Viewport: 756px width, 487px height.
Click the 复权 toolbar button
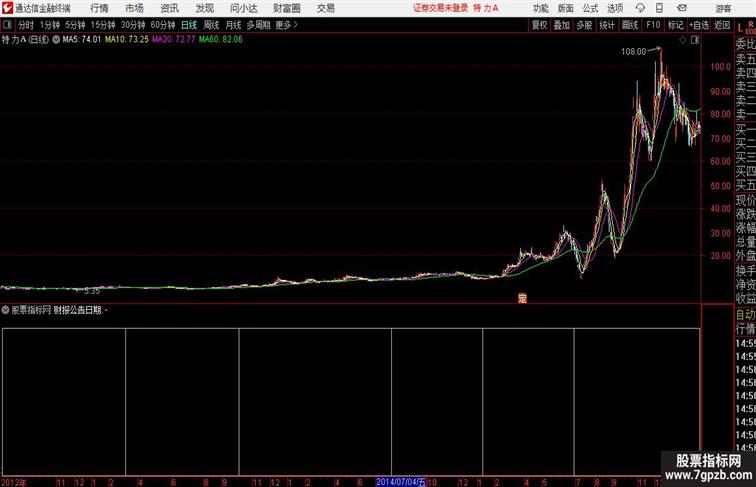pyautogui.click(x=540, y=25)
